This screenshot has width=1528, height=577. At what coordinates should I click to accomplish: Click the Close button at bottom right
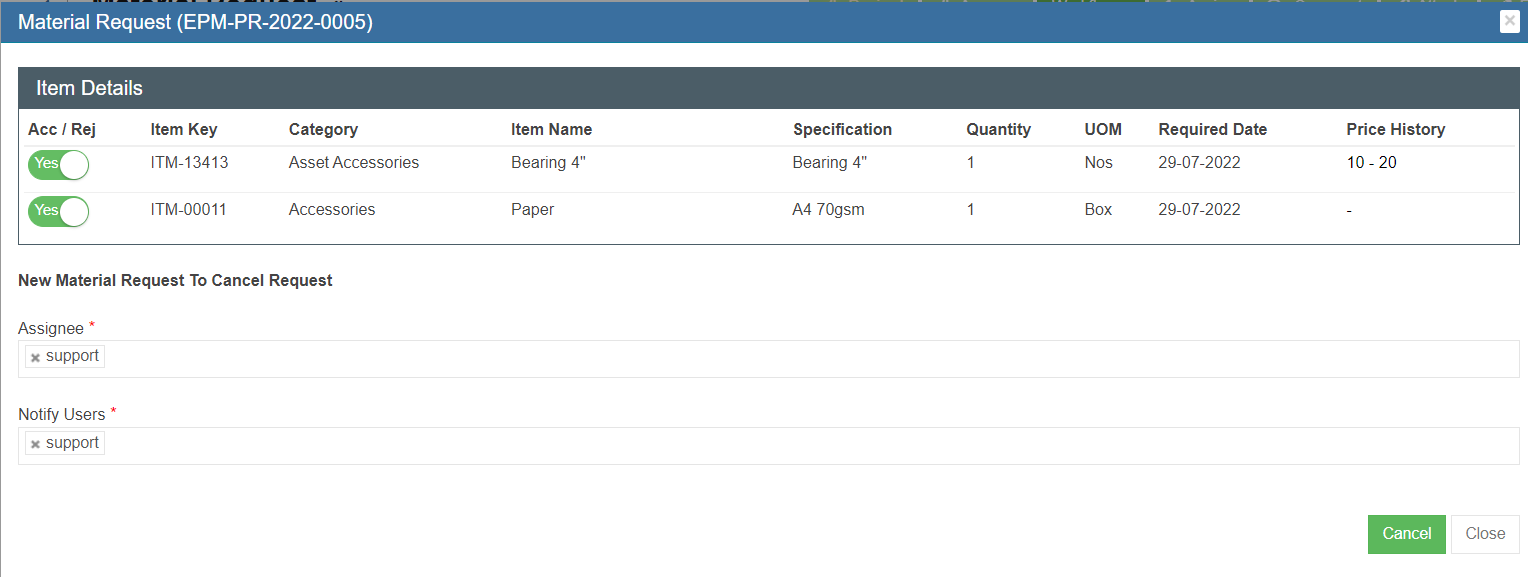1484,534
